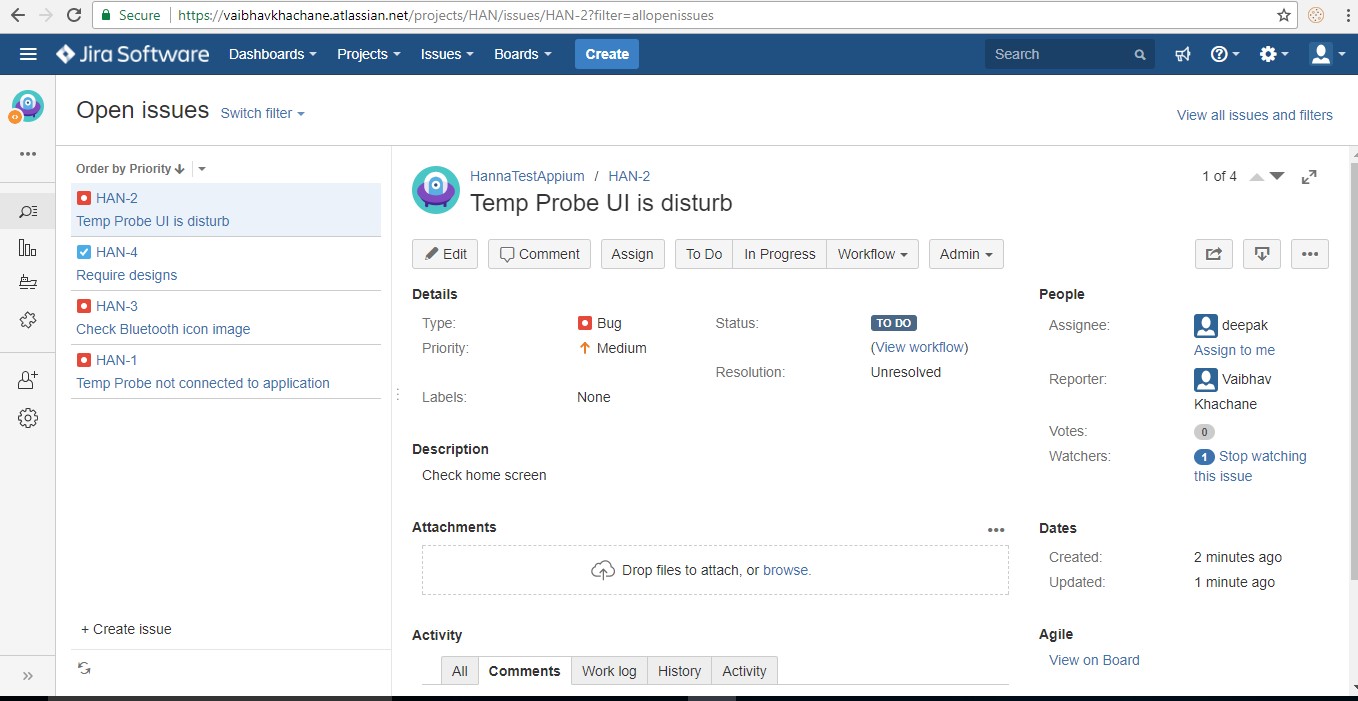Image resolution: width=1358 pixels, height=701 pixels.
Task: Click the feedback megaphone icon in navbar
Action: click(x=1183, y=54)
